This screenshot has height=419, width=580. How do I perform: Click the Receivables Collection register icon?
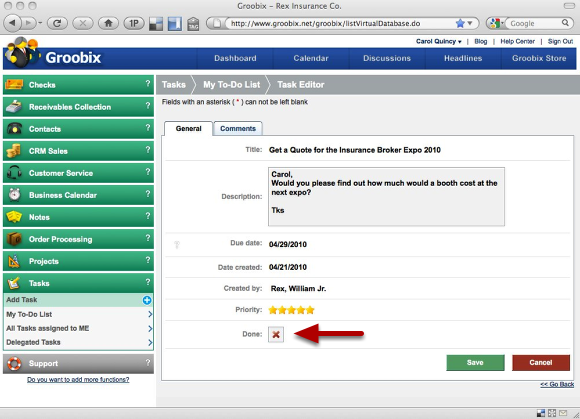(14, 107)
